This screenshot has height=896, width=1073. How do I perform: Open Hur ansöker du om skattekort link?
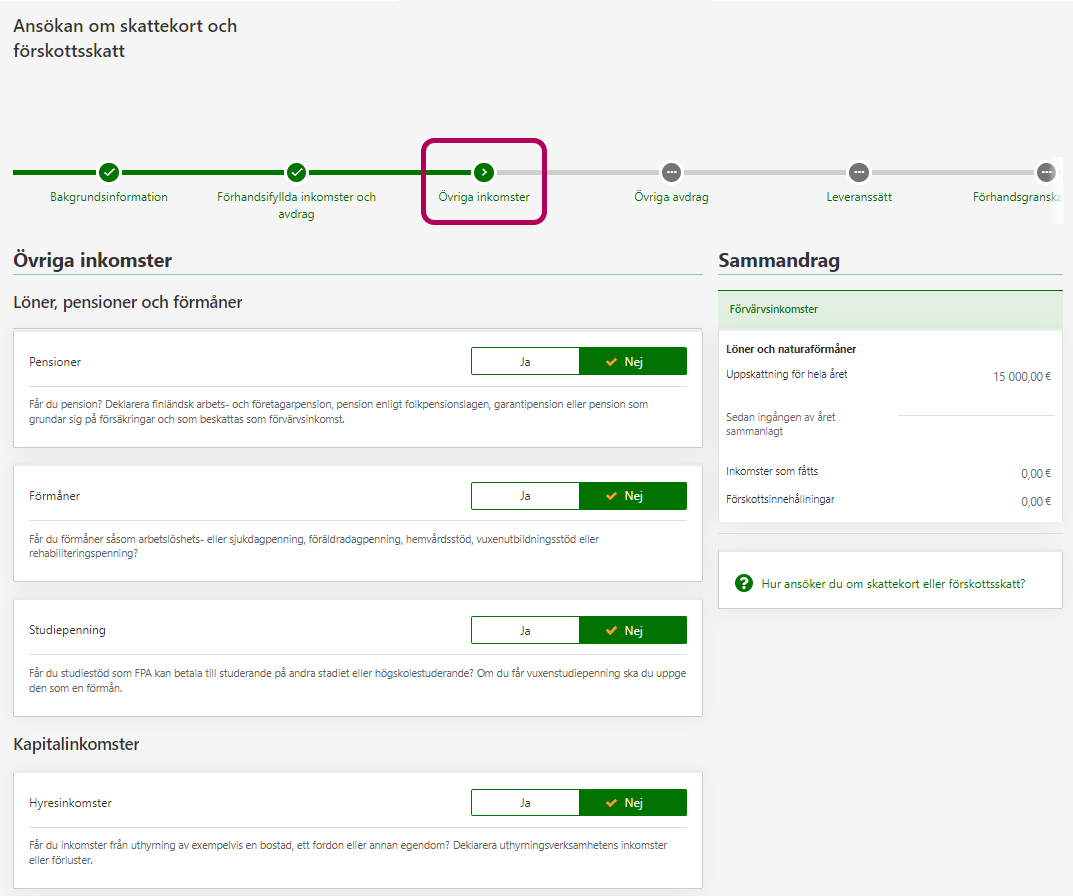(x=893, y=583)
